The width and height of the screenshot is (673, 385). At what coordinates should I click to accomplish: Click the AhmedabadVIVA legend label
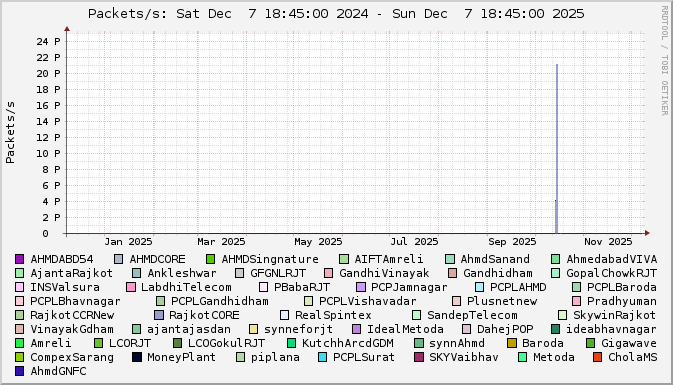click(611, 259)
